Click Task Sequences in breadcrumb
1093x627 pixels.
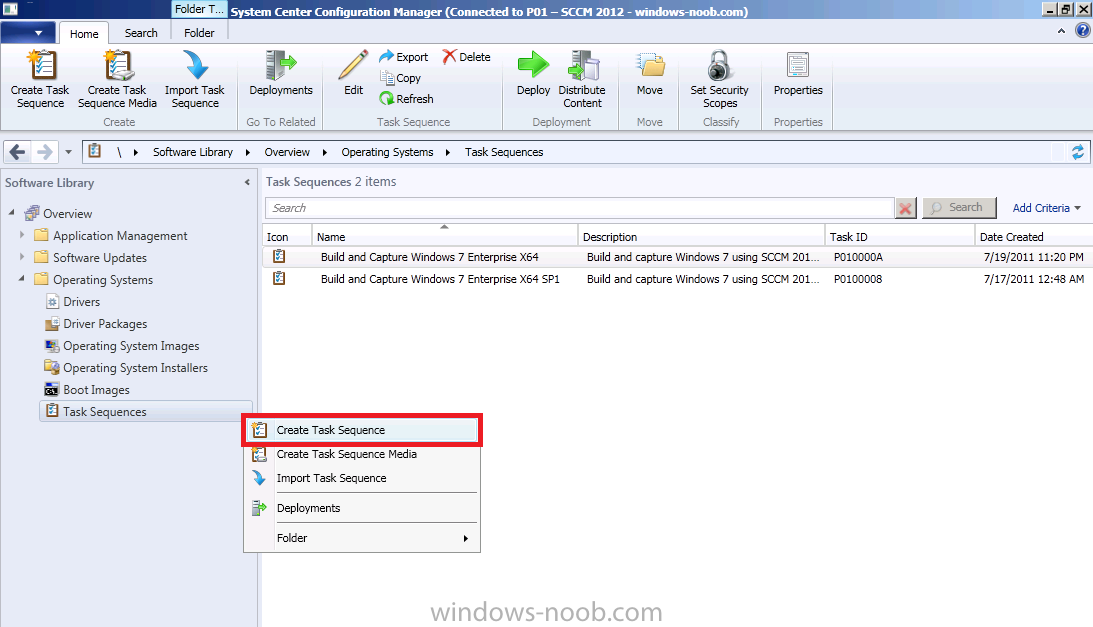504,152
